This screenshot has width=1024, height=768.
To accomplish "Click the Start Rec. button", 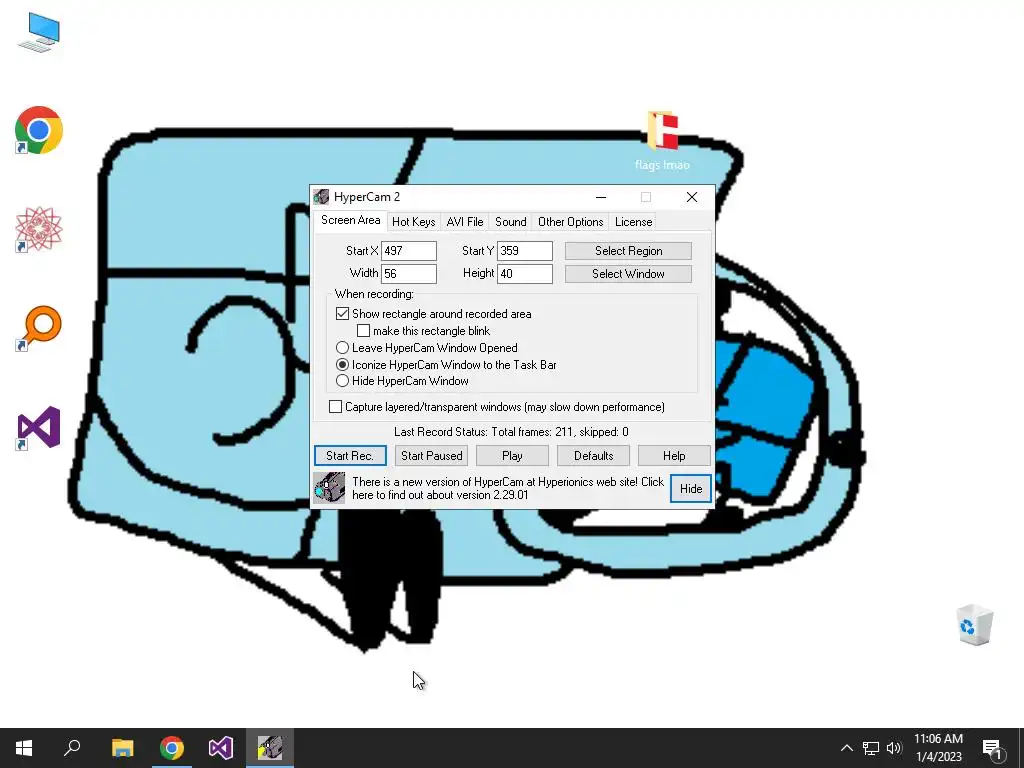I will point(350,455).
